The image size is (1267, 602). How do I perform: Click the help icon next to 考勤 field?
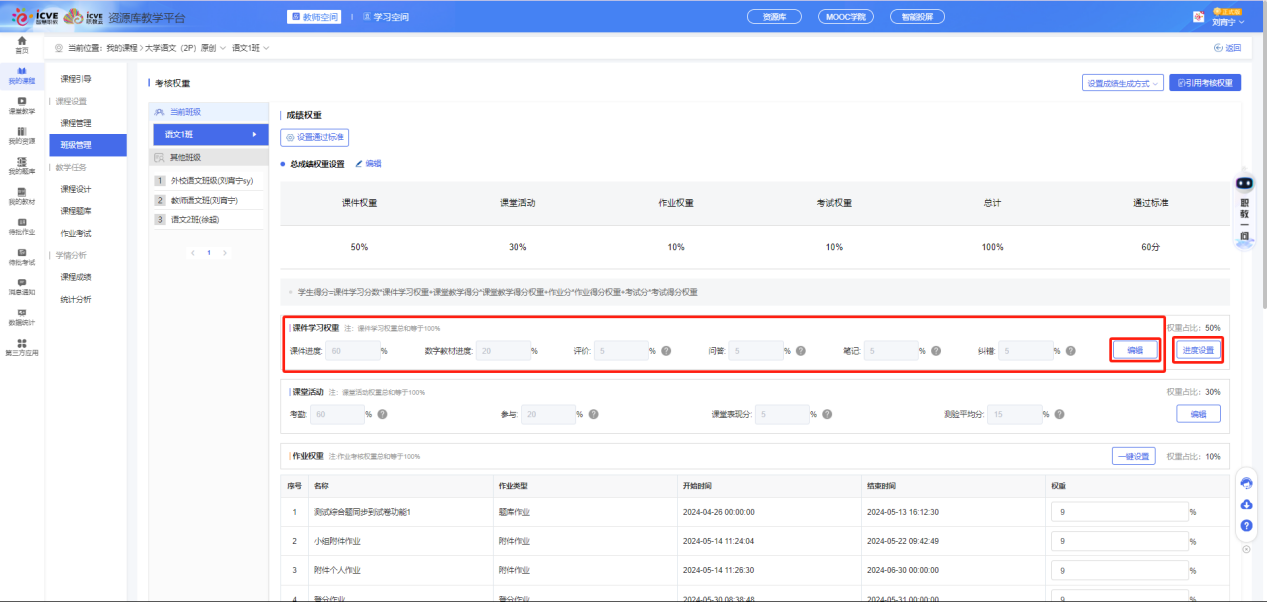pos(382,414)
